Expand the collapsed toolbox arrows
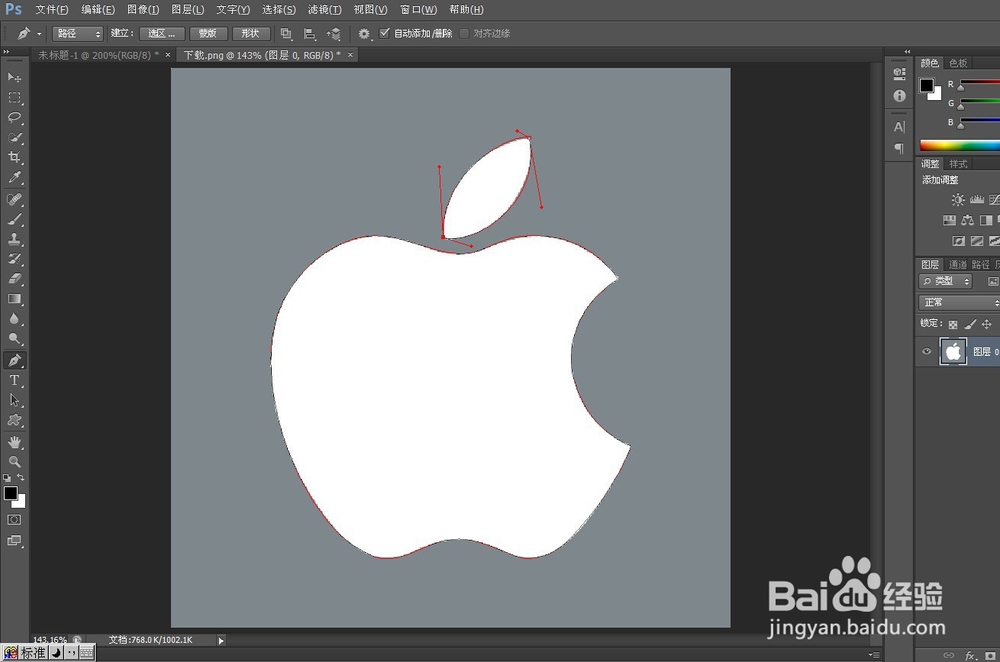This screenshot has height=662, width=1000. [x=6, y=52]
